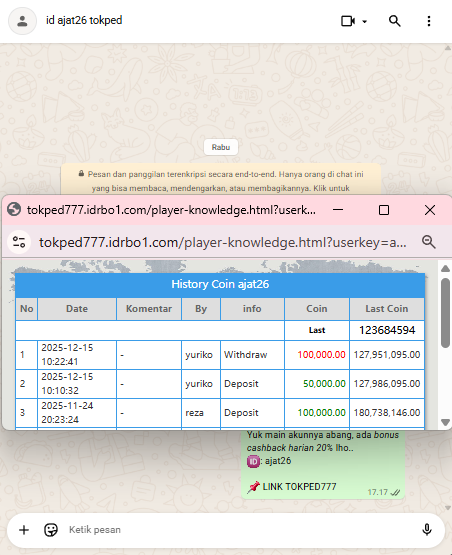The image size is (452, 555).
Task: Click the reza operator cell
Action: point(201,413)
